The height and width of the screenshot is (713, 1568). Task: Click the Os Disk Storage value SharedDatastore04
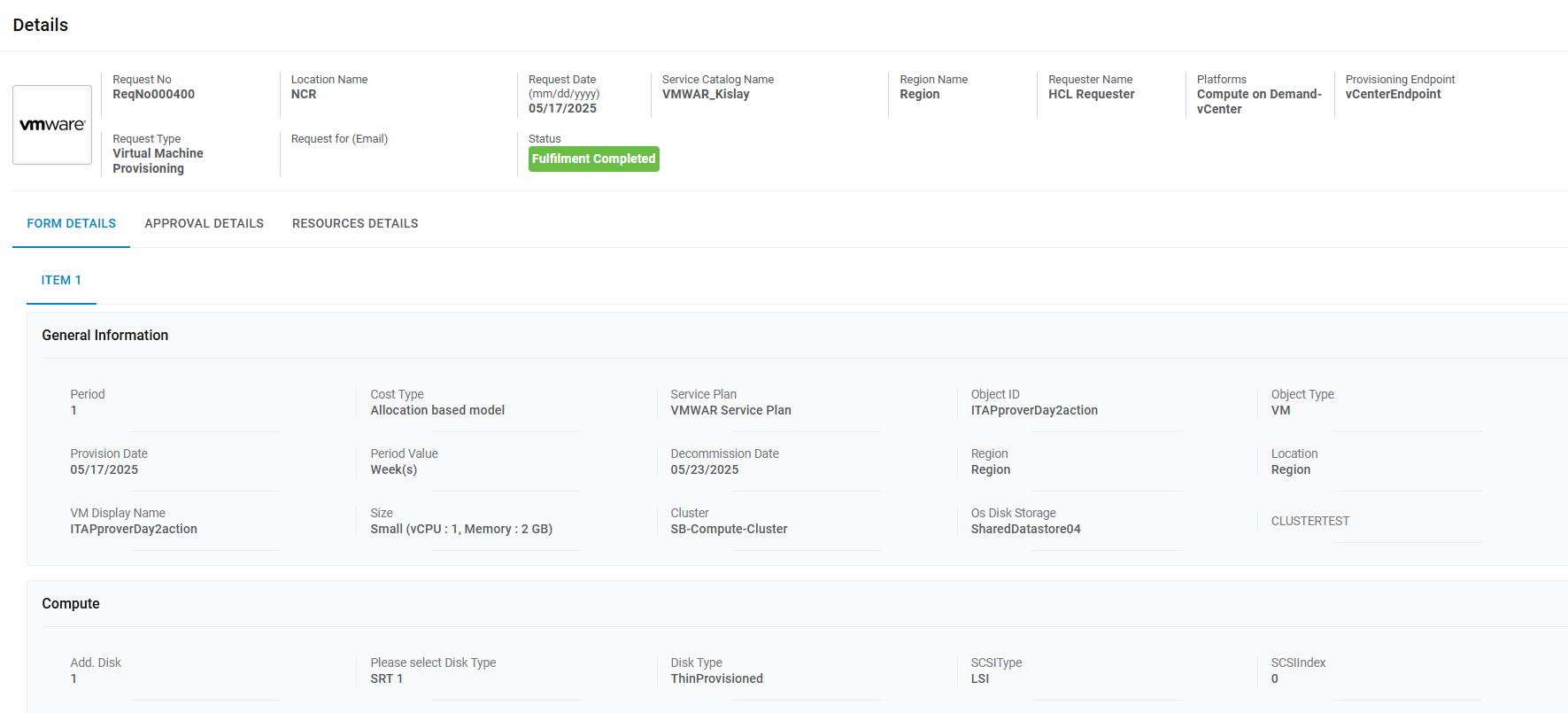coord(1025,529)
